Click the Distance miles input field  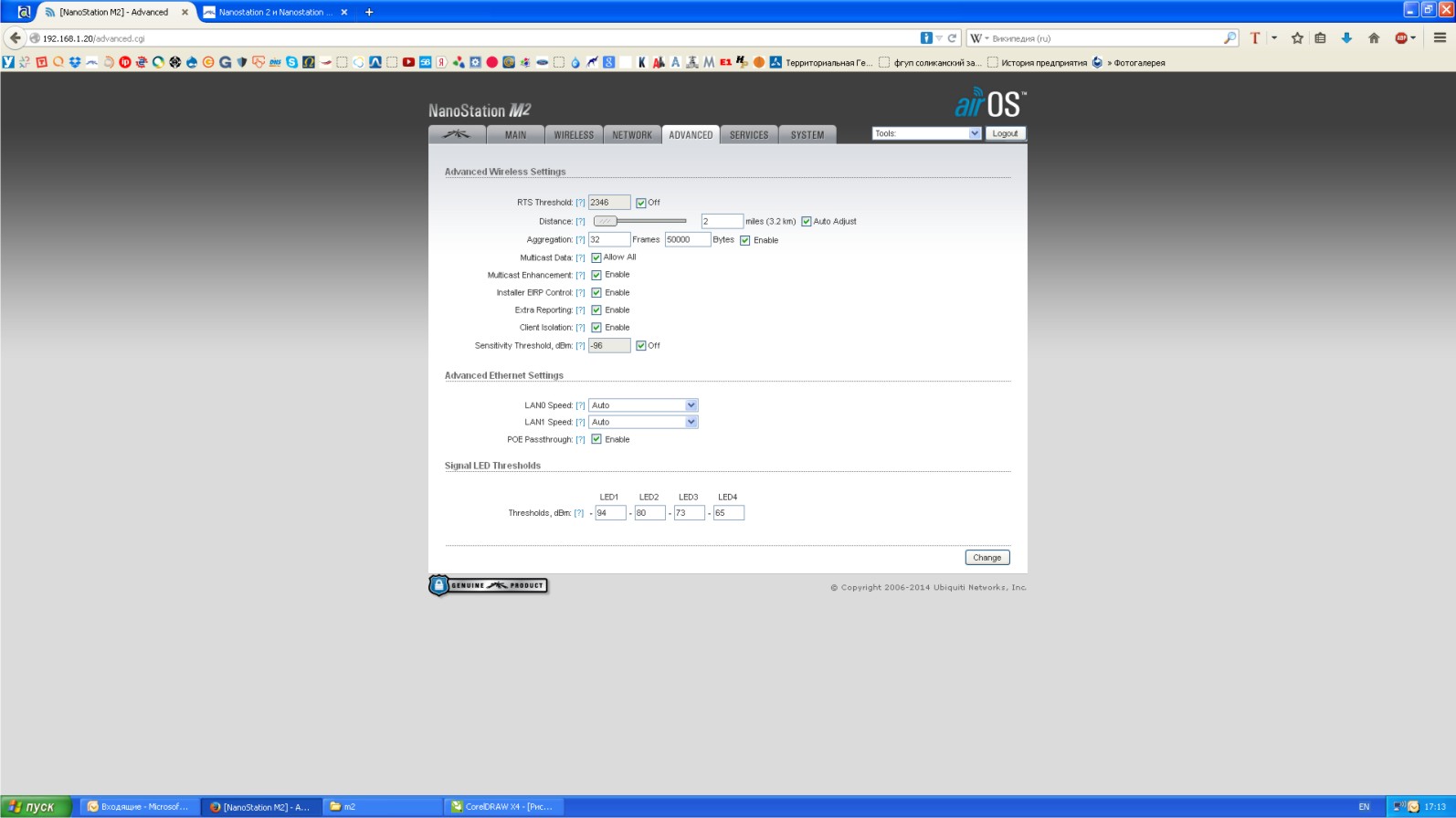(x=722, y=221)
